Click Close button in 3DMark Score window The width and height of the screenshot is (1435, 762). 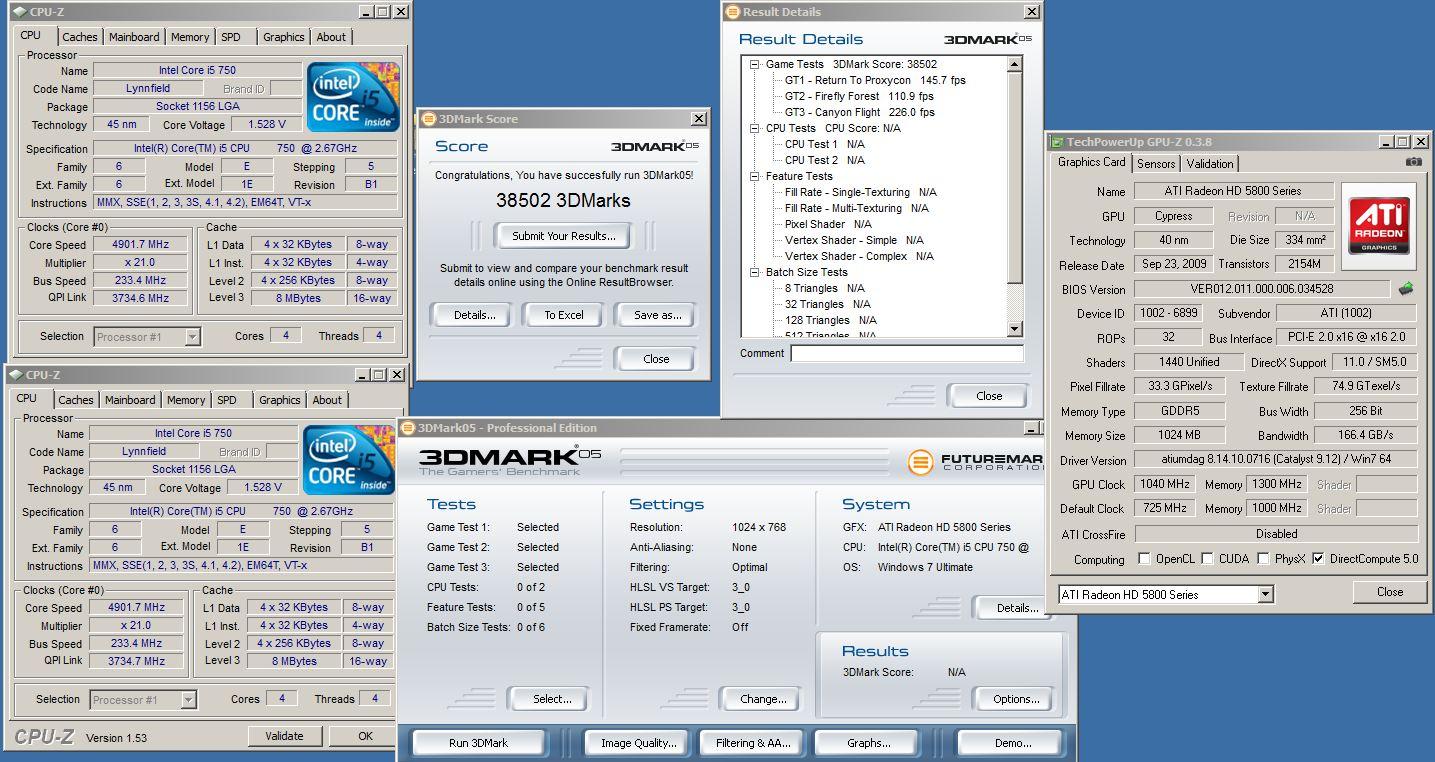tap(656, 359)
